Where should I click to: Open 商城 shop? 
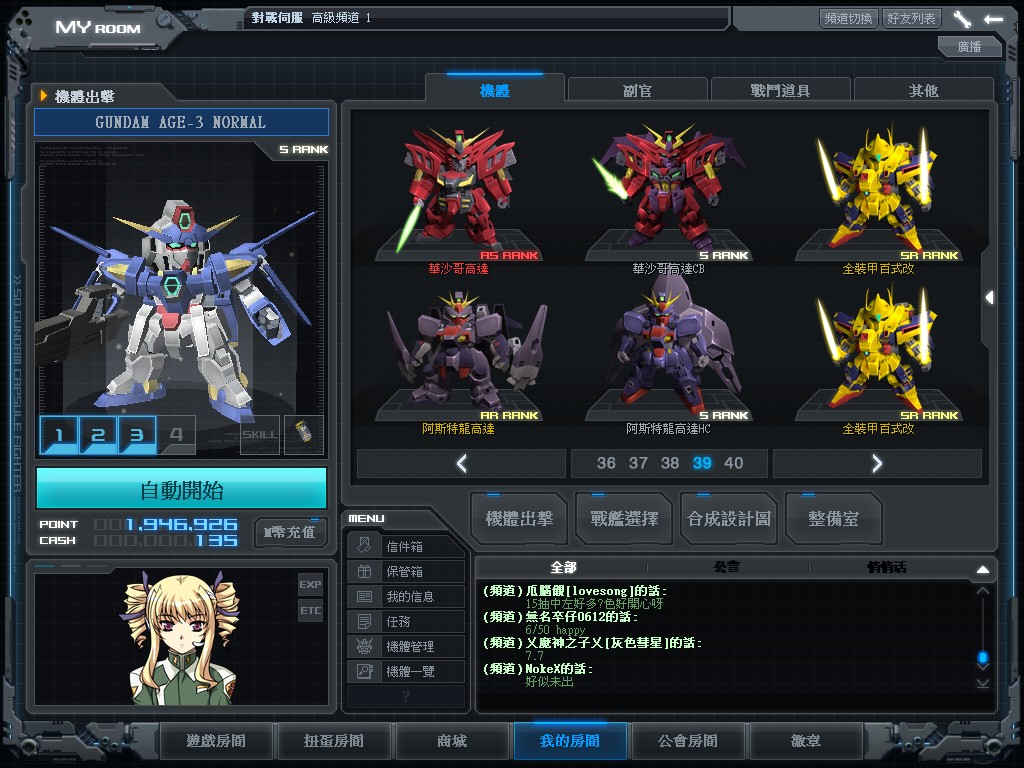pyautogui.click(x=452, y=741)
